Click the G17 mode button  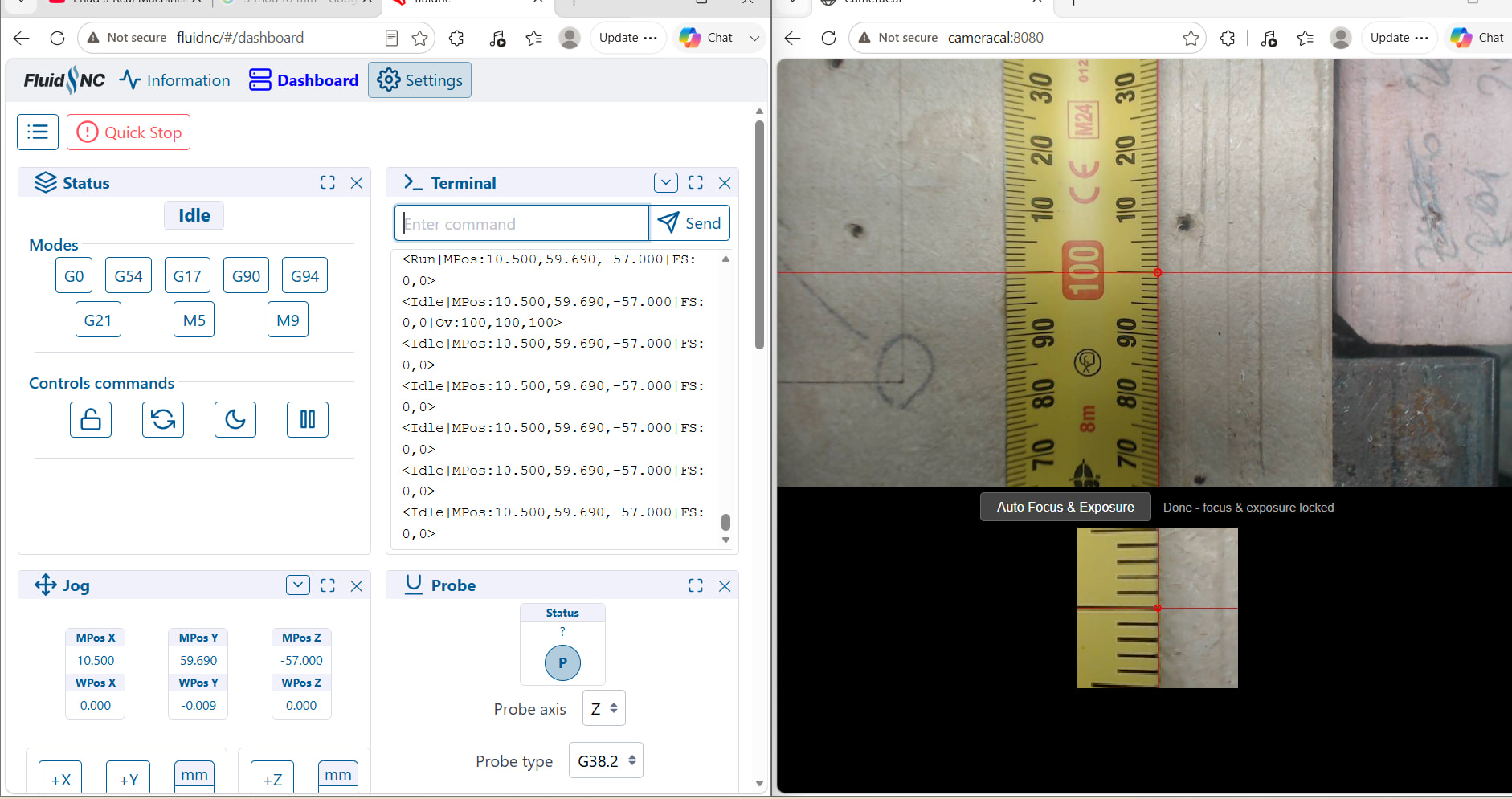(x=187, y=275)
